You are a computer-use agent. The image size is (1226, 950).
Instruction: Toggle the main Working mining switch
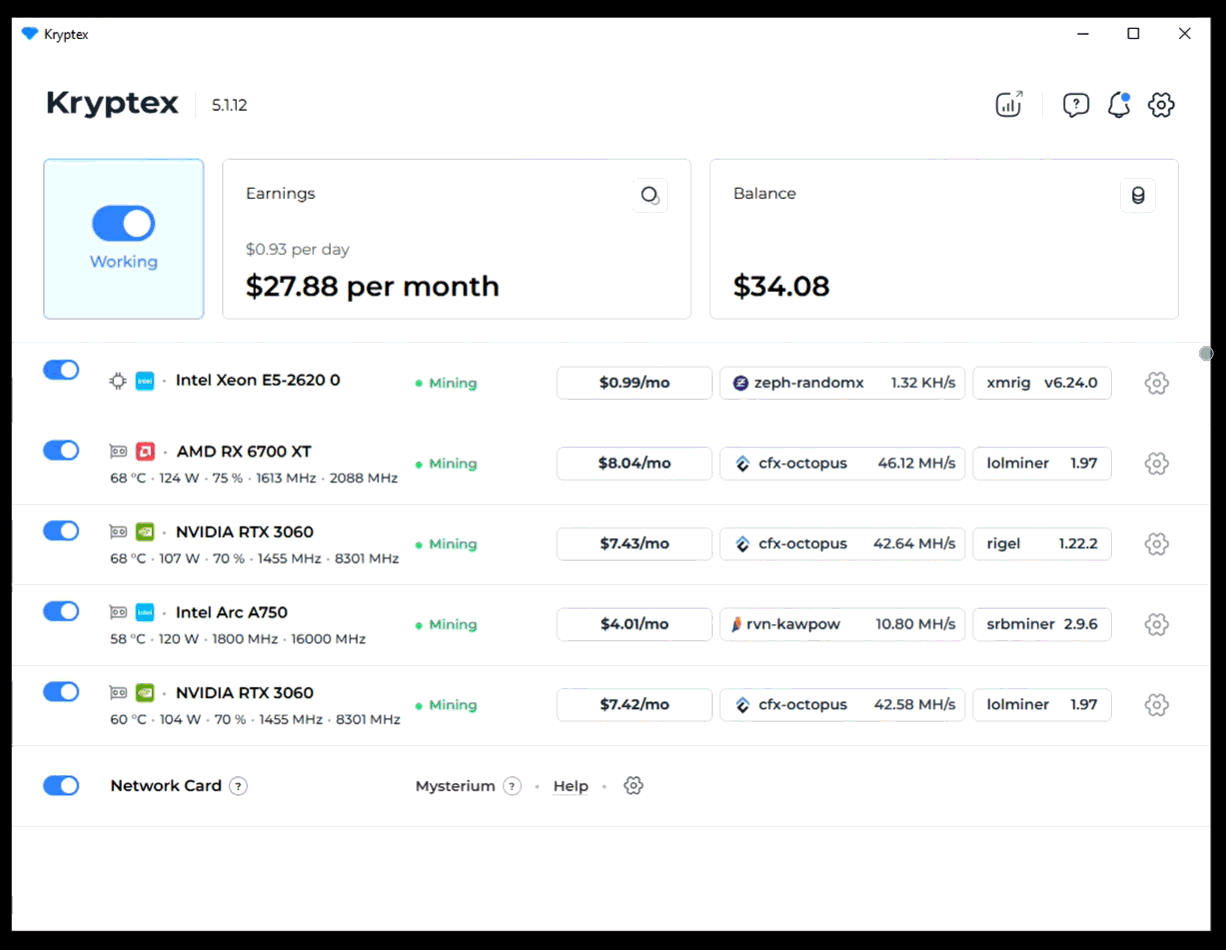[x=123, y=224]
